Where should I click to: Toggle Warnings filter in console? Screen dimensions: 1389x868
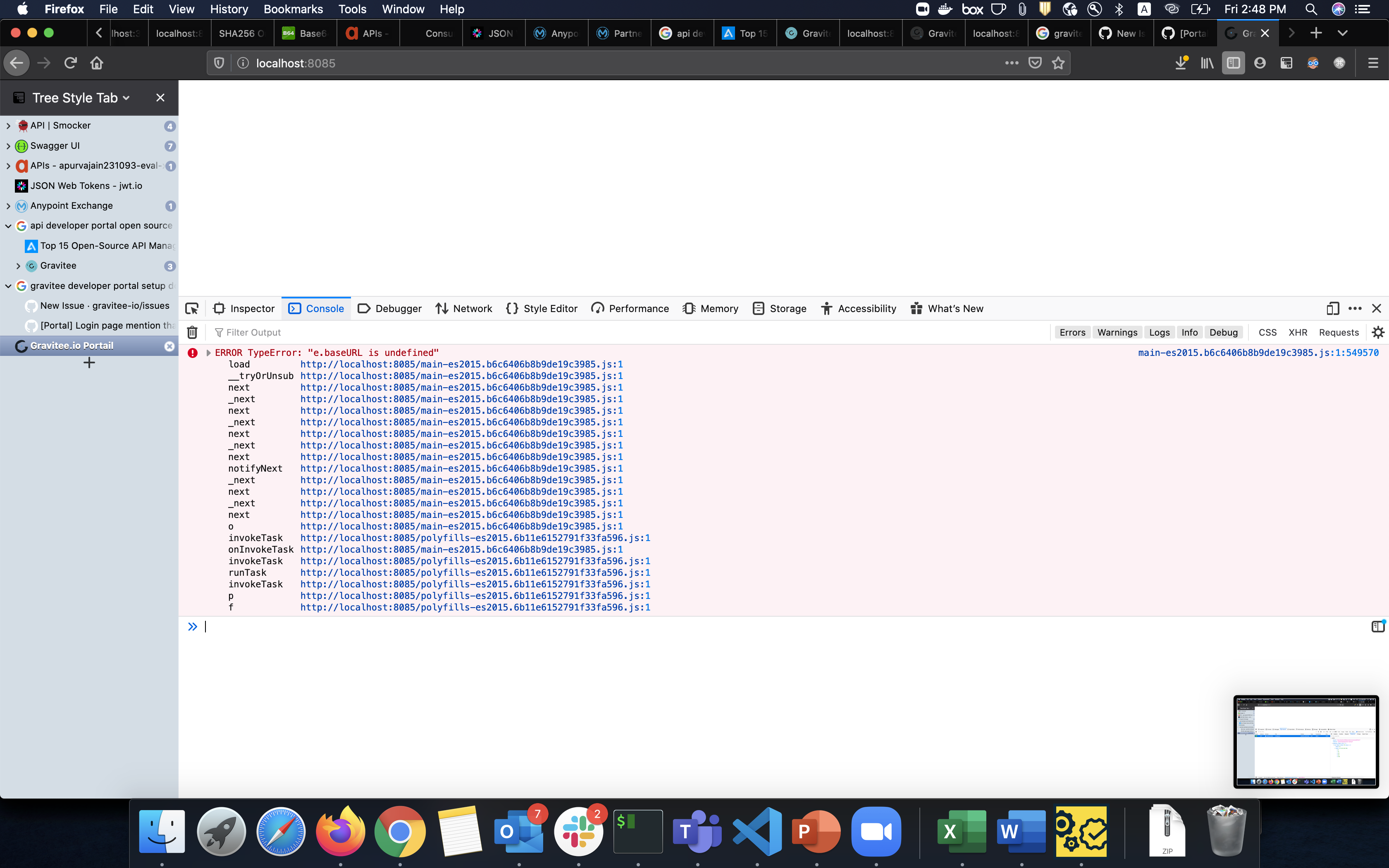(x=1117, y=332)
